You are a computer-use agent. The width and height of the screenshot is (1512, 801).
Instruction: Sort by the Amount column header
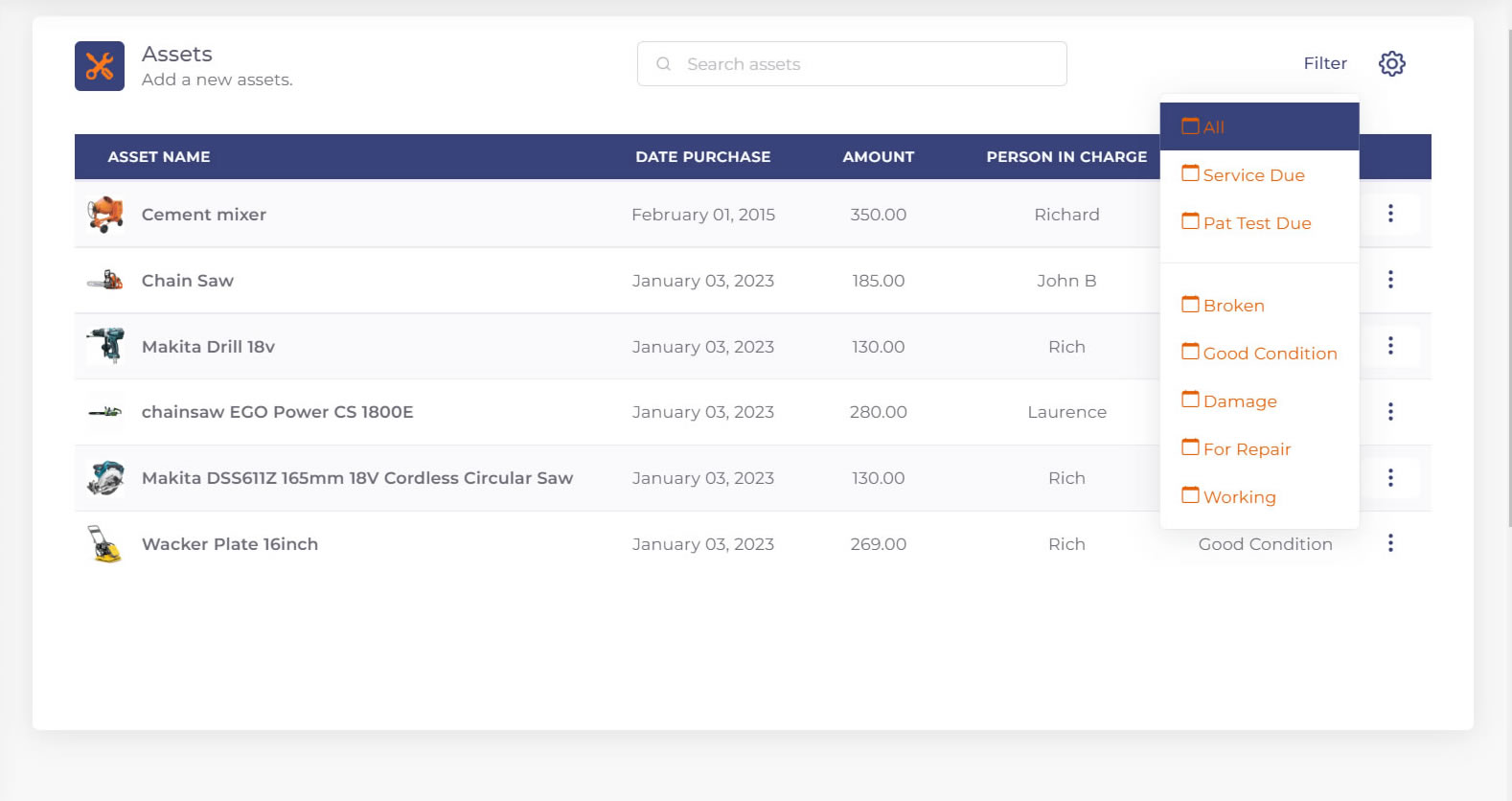[x=879, y=156]
